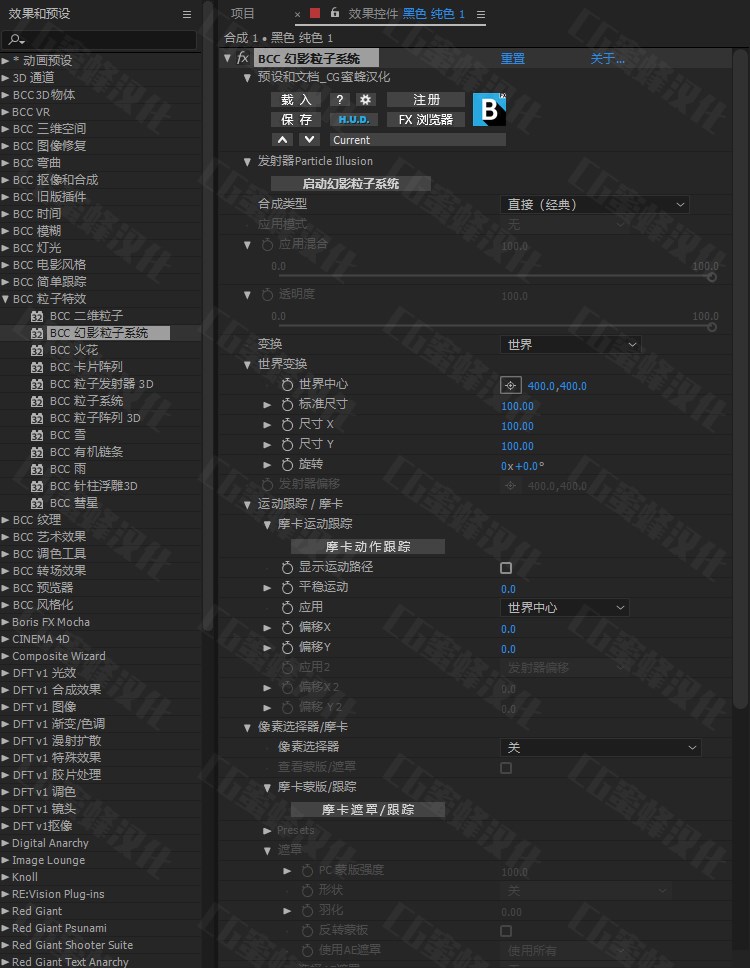
Task: Click the Current preset name field
Action: click(418, 140)
